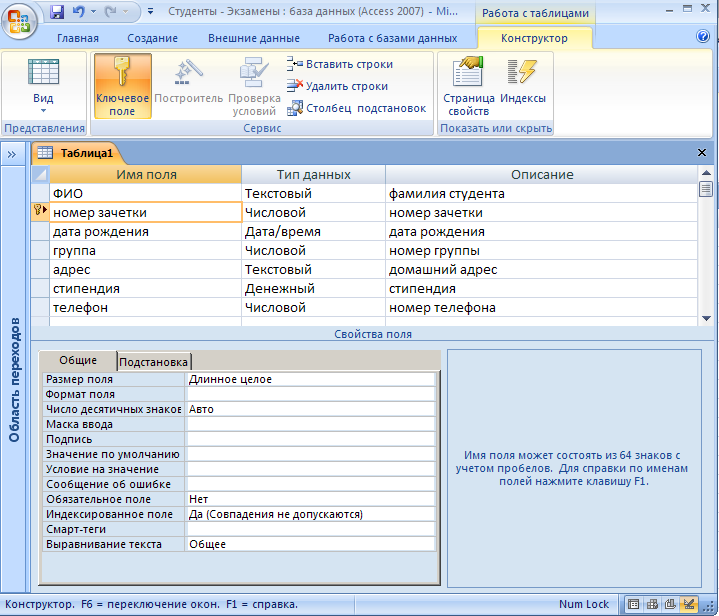This screenshot has width=719, height=616.
Task: Click the Redo arrow icon
Action: click(x=111, y=11)
